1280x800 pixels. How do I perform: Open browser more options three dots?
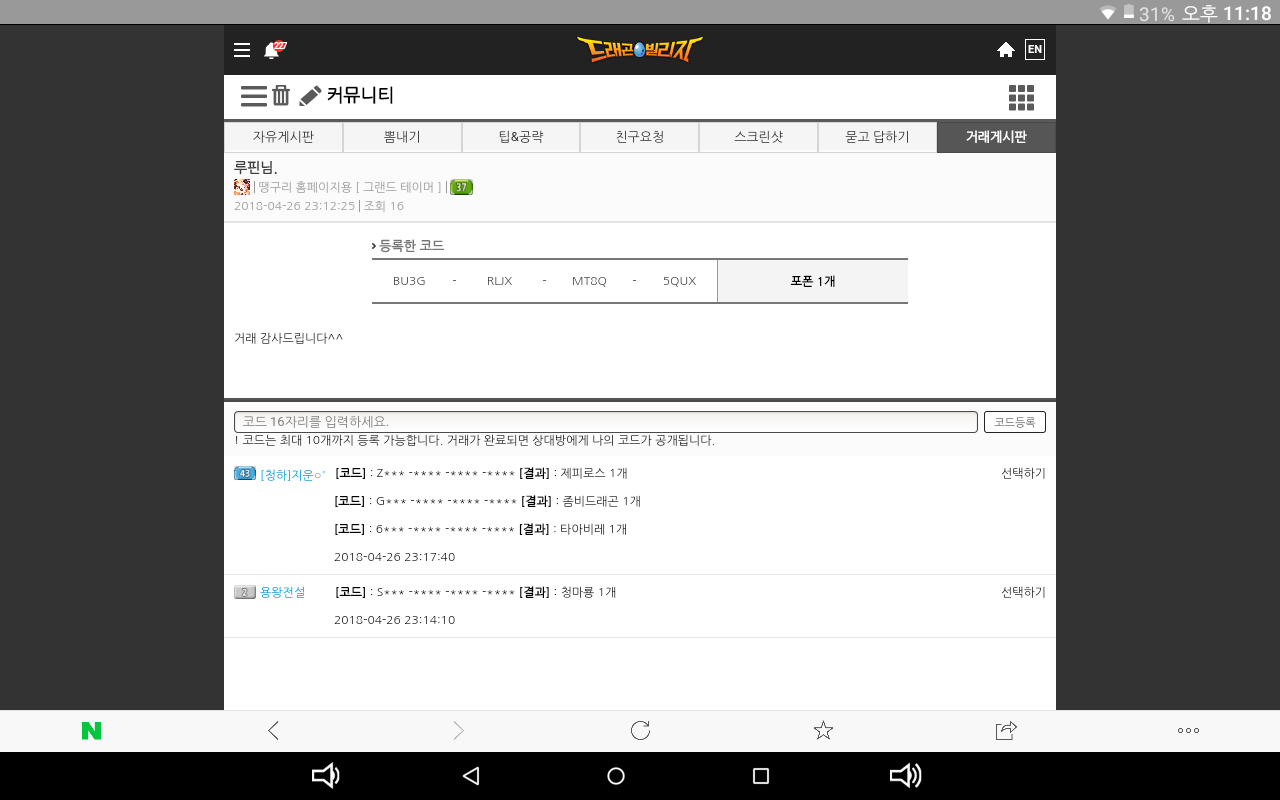point(1188,731)
